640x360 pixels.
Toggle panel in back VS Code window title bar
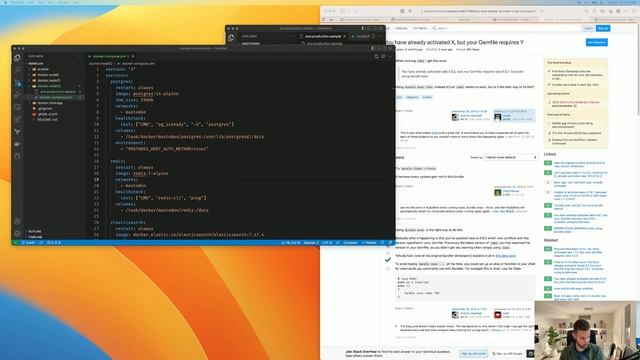(x=369, y=28)
